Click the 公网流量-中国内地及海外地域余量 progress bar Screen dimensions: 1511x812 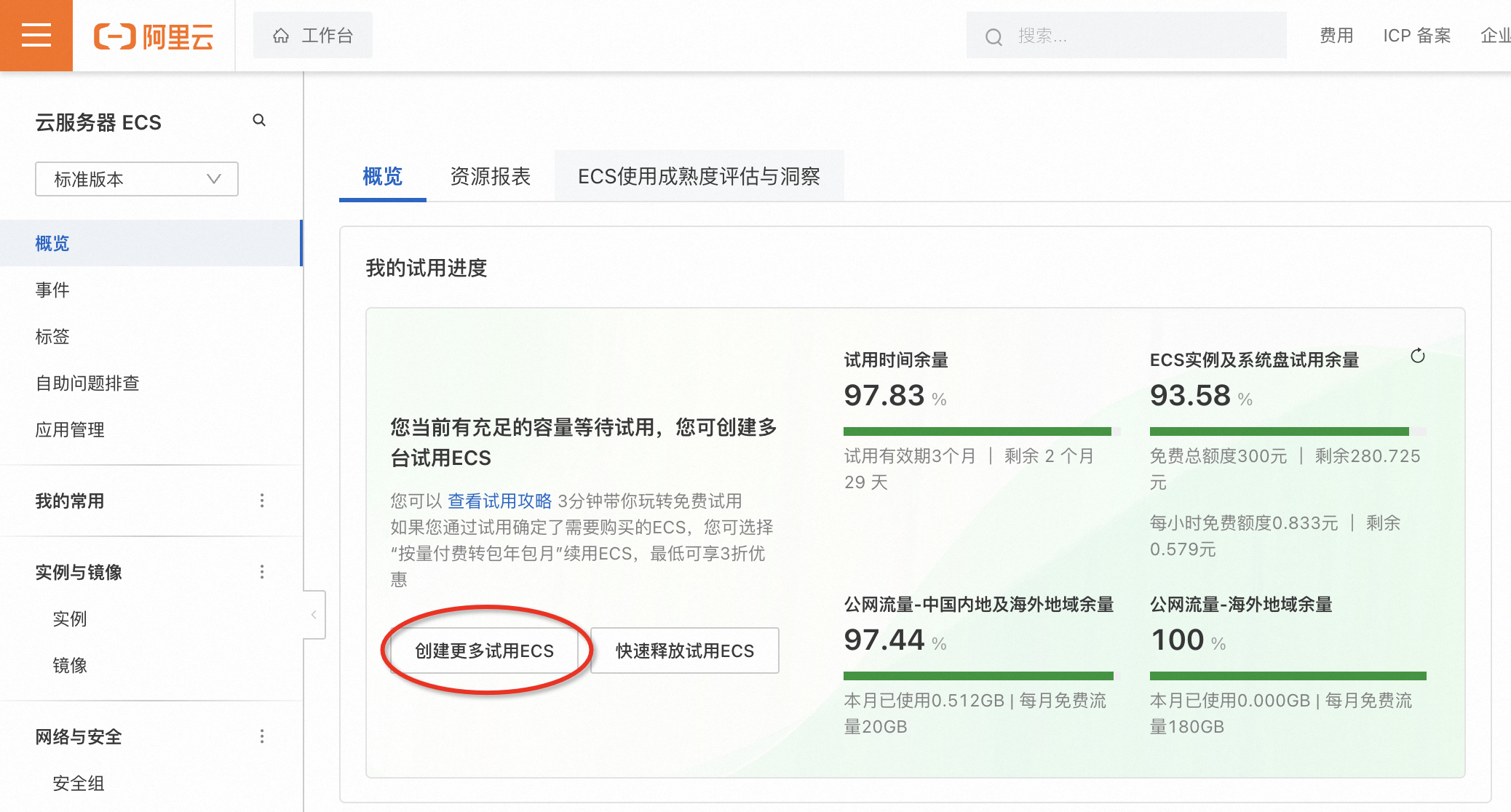coord(979,676)
